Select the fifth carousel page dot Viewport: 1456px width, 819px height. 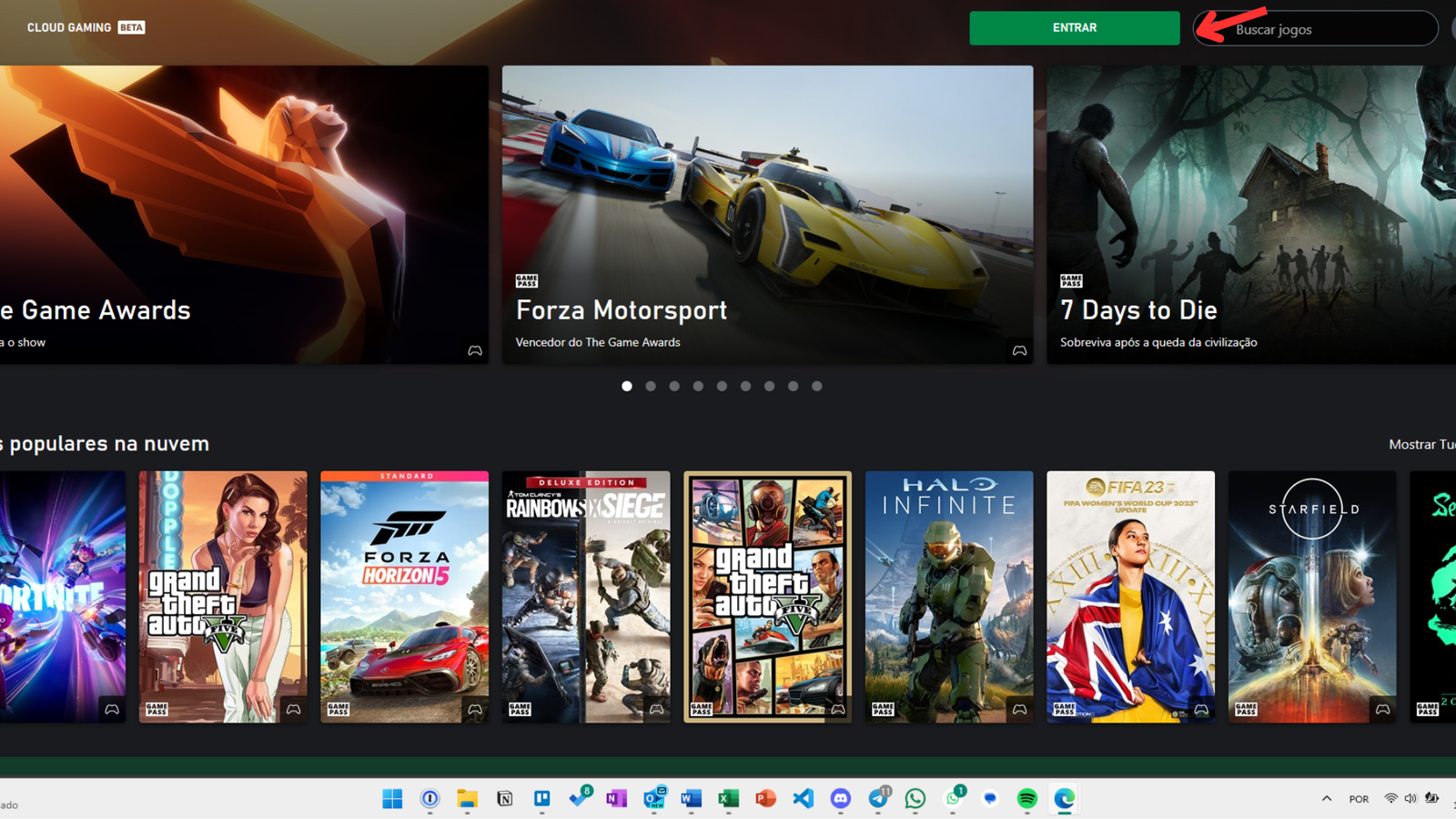(722, 386)
